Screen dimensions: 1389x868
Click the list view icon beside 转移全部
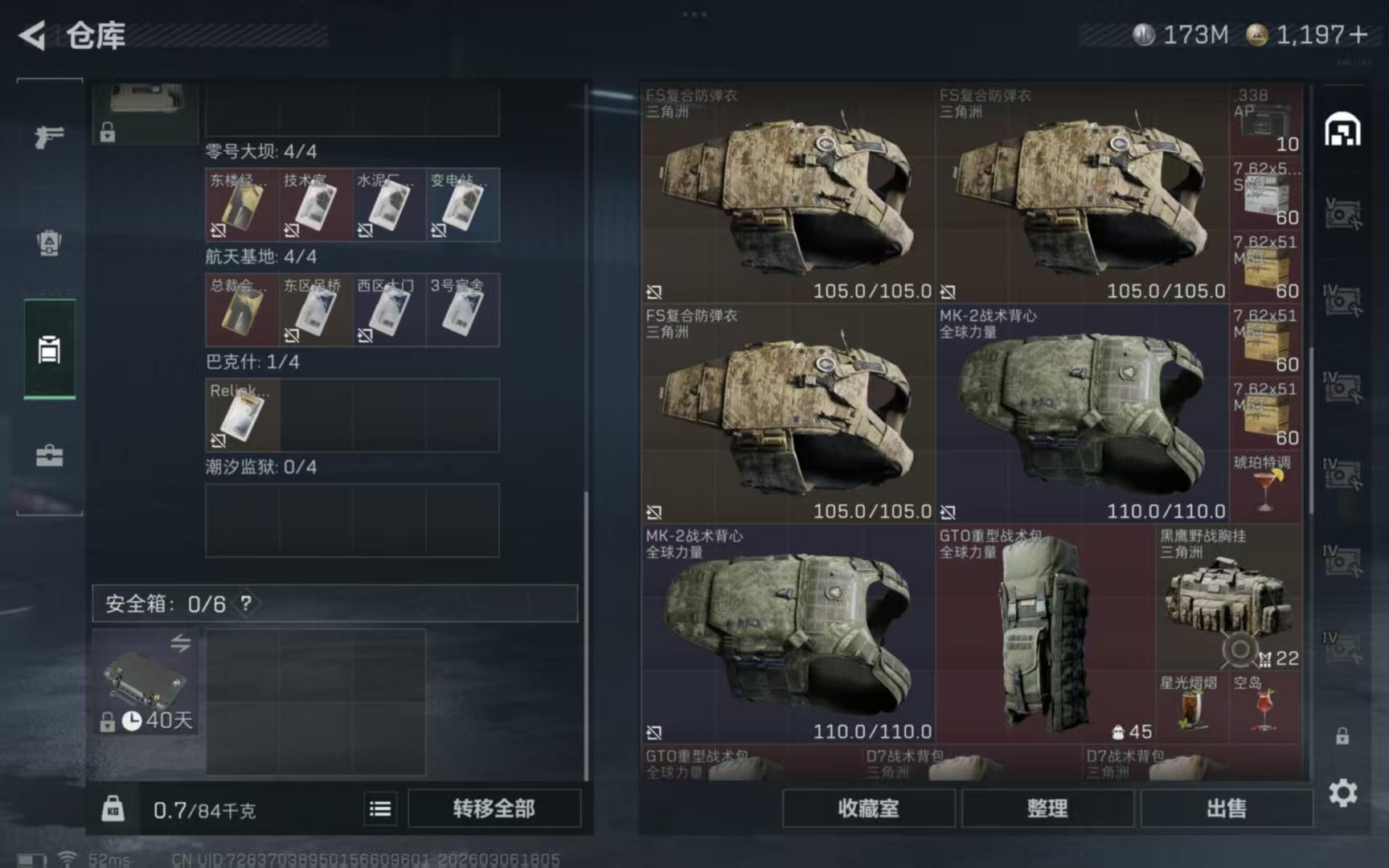point(380,809)
